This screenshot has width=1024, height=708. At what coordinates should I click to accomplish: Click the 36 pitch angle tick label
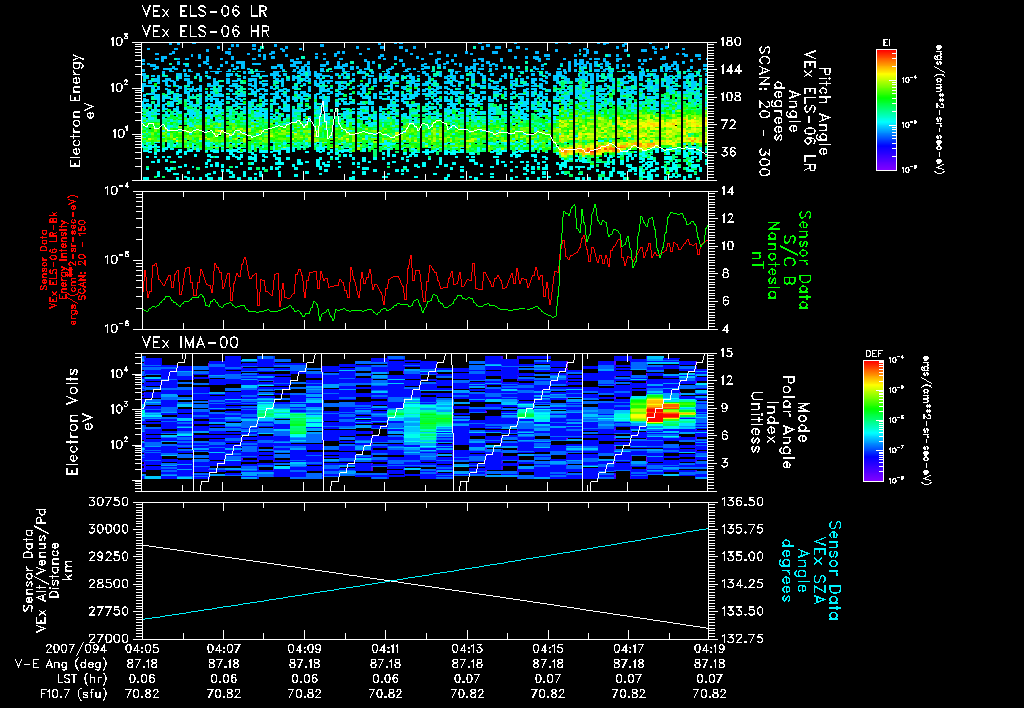727,152
